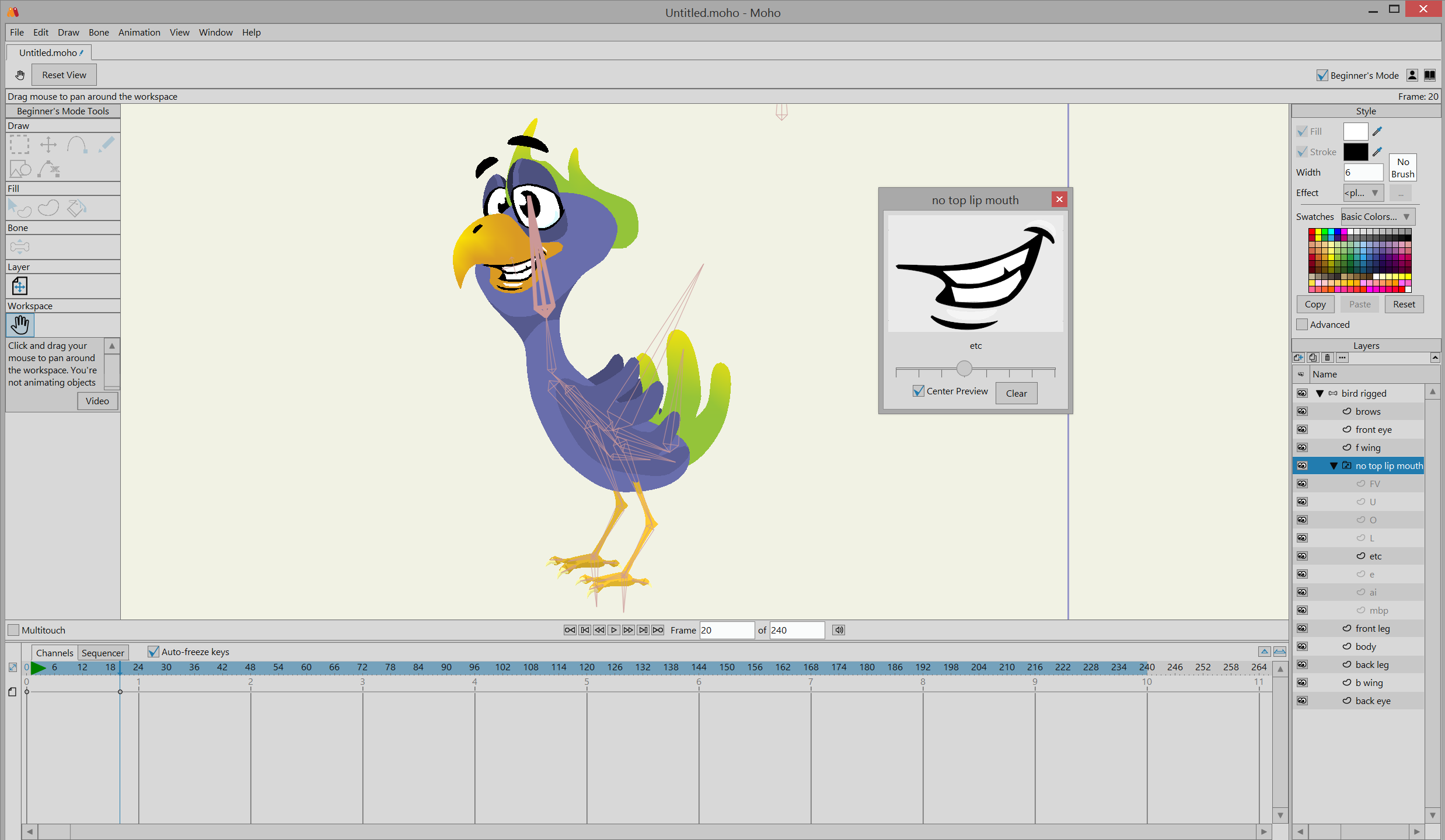Open the Animation menu

(139, 32)
